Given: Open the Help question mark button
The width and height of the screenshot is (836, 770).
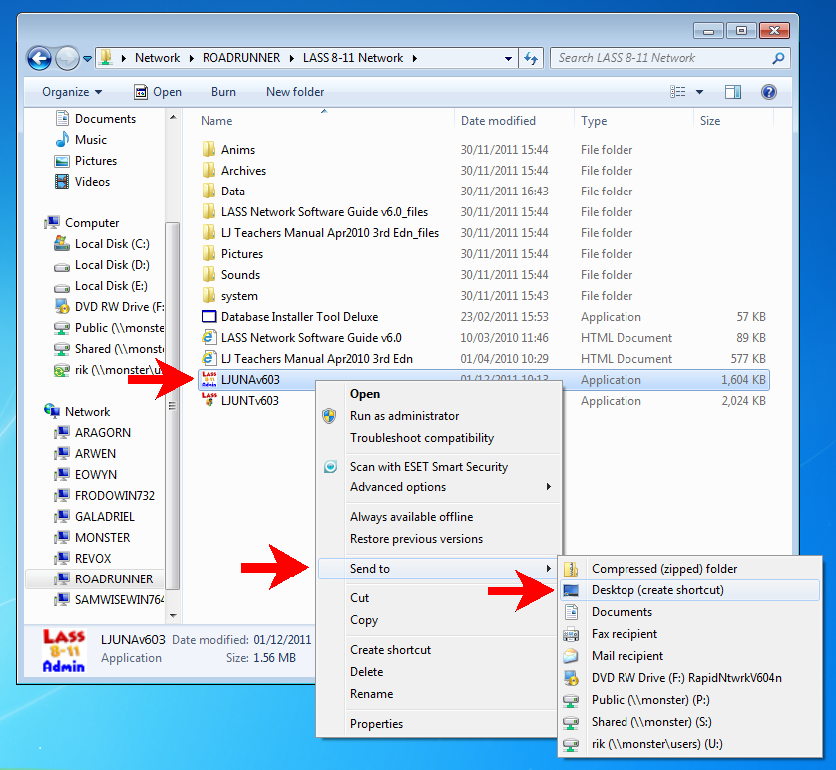Looking at the screenshot, I should click(x=768, y=92).
